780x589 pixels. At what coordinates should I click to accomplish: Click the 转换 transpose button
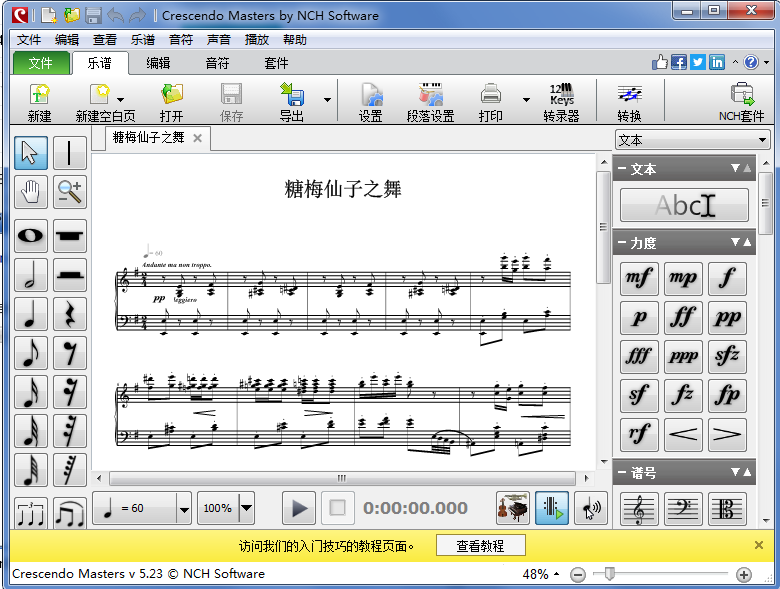[629, 102]
